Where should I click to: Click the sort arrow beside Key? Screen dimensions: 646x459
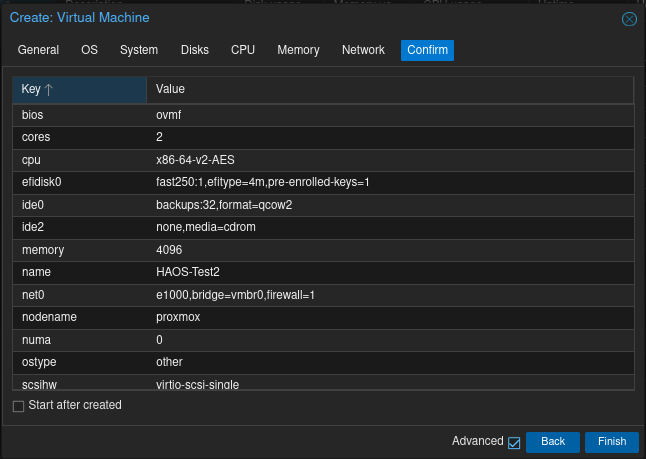click(x=49, y=89)
